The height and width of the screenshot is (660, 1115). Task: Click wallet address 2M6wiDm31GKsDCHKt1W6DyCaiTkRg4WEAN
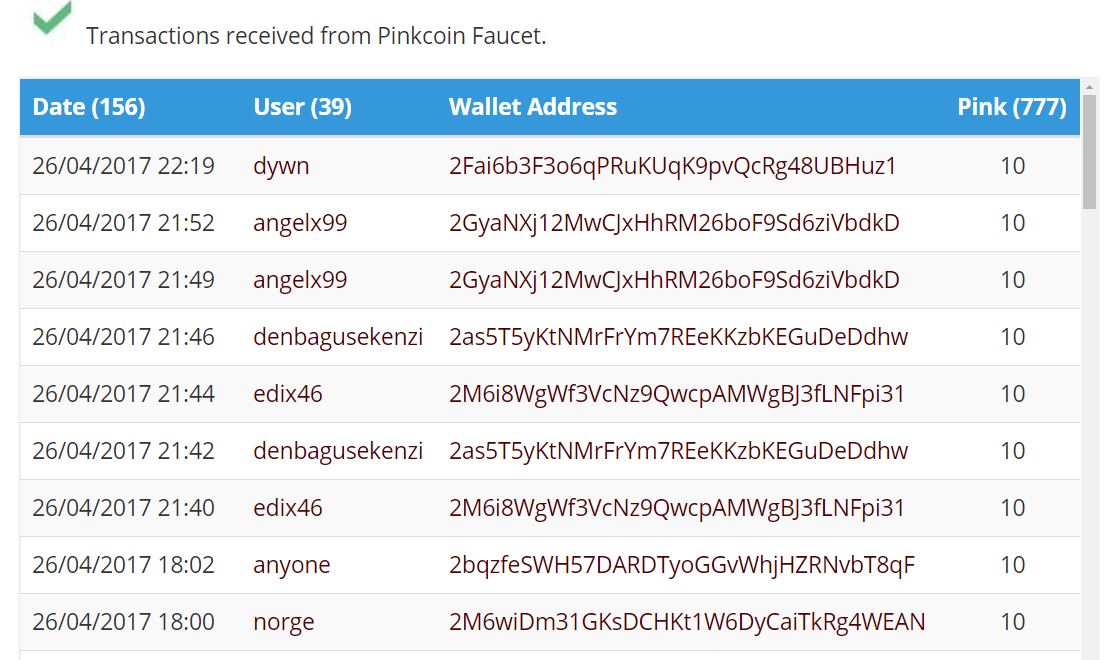(687, 622)
